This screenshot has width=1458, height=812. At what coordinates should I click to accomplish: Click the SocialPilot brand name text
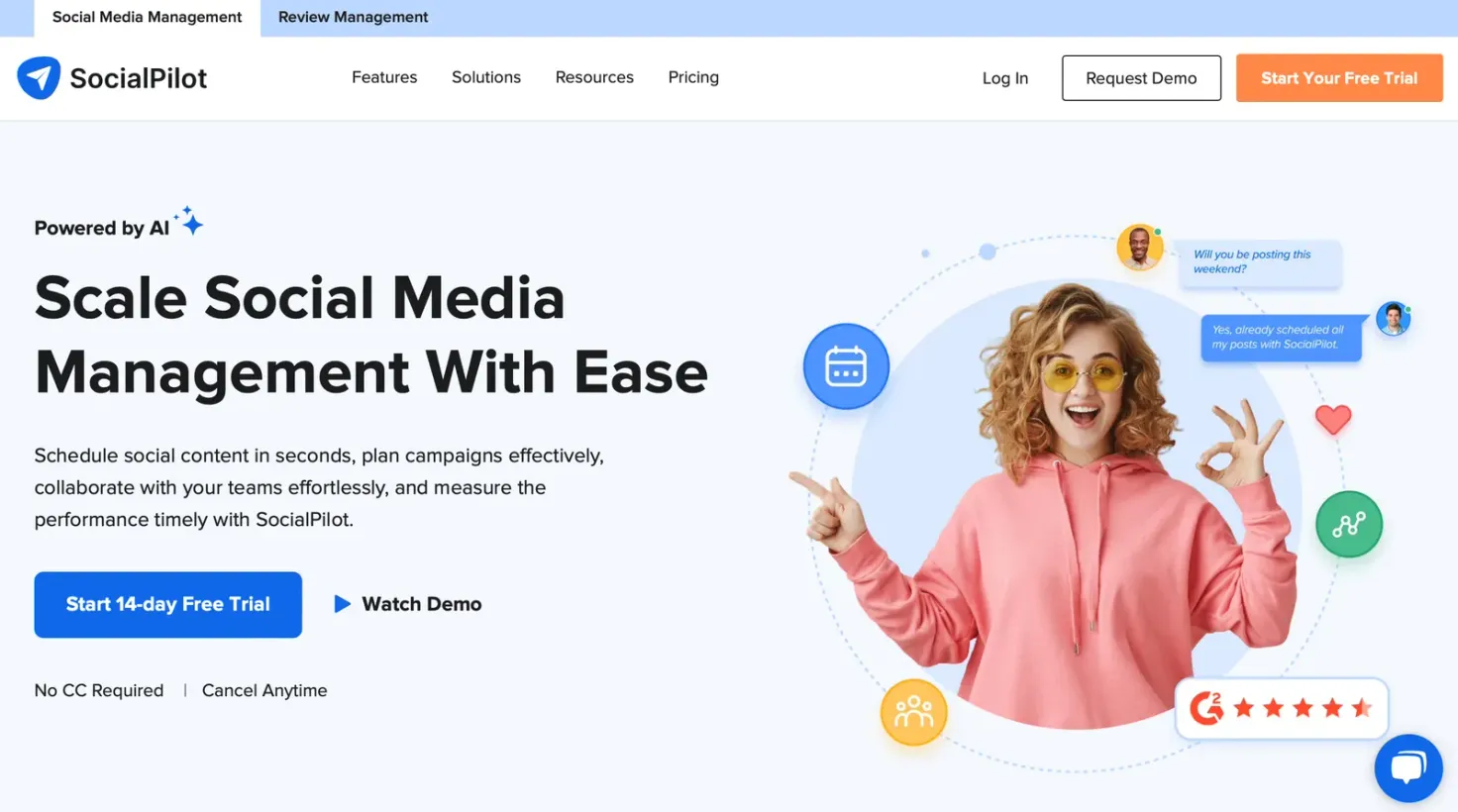[139, 78]
